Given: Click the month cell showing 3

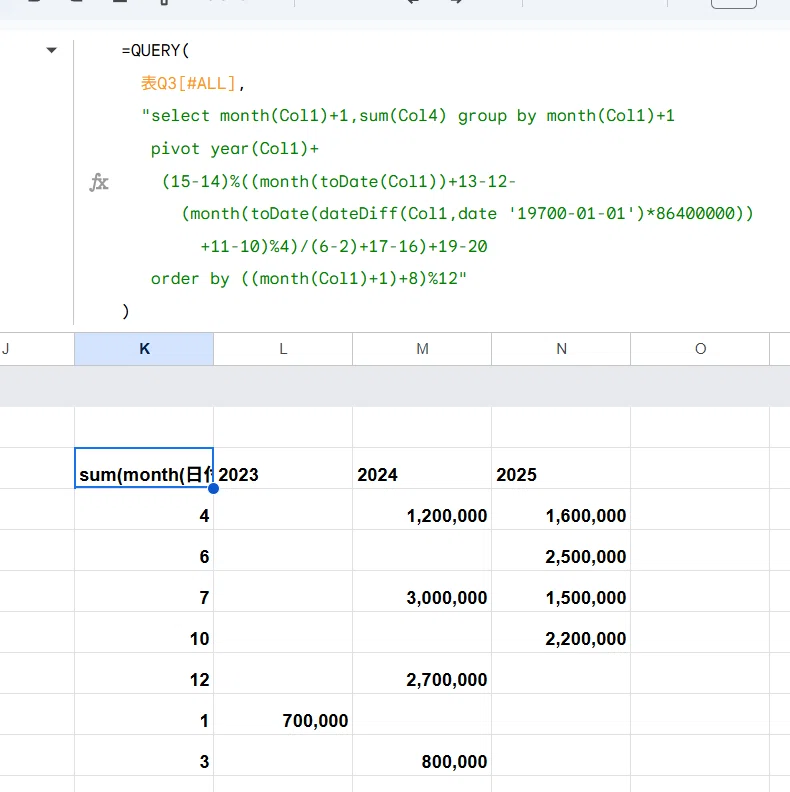Looking at the screenshot, I should coord(144,755).
